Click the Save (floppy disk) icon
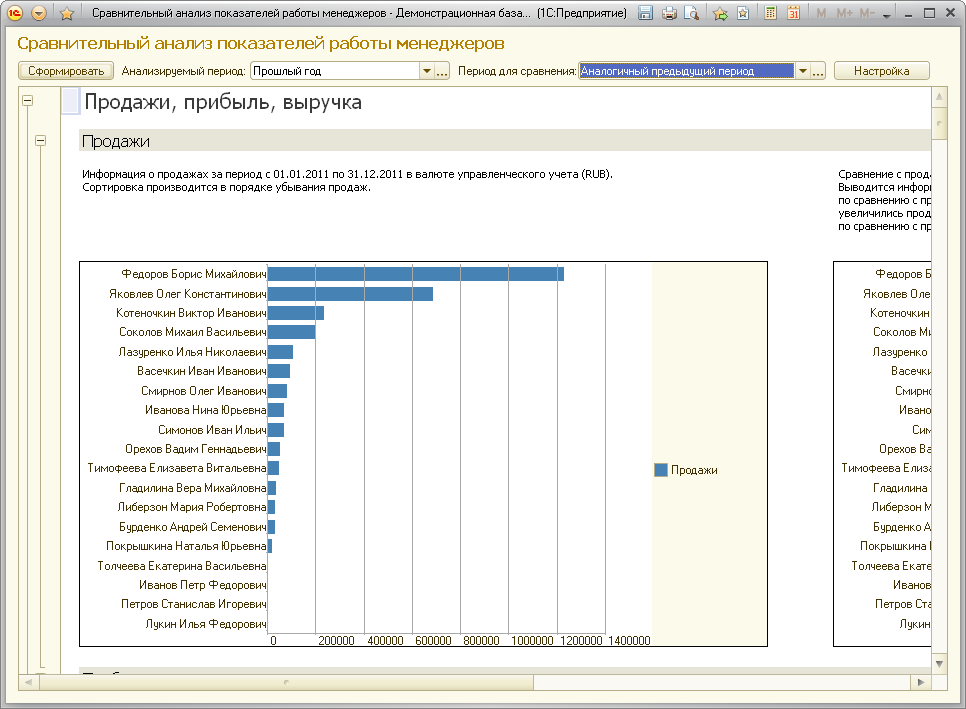 click(x=646, y=14)
